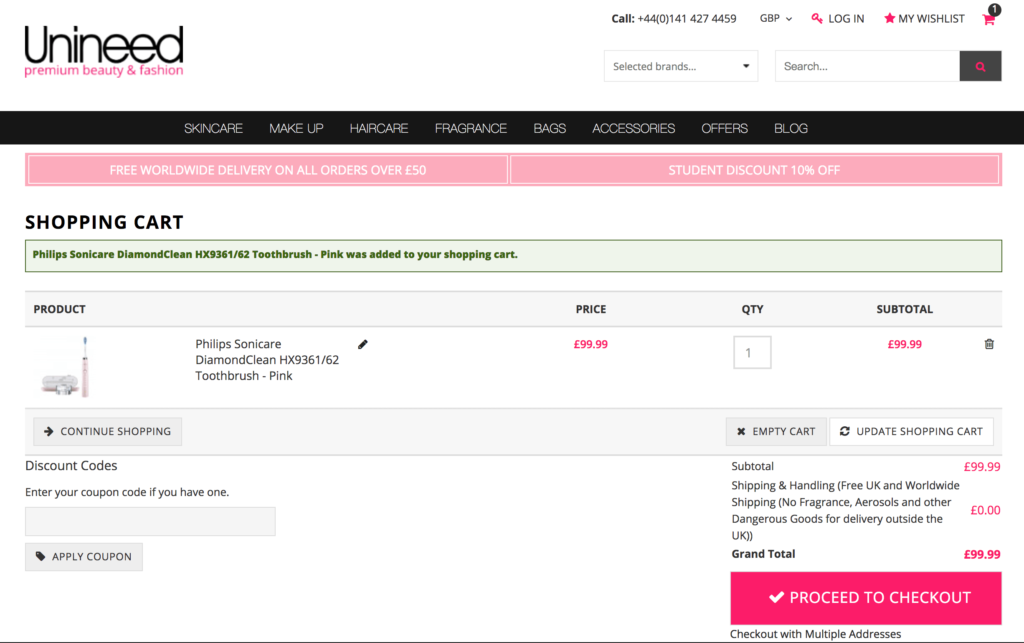Focus the search text field
The height and width of the screenshot is (643, 1024).
tap(867, 66)
